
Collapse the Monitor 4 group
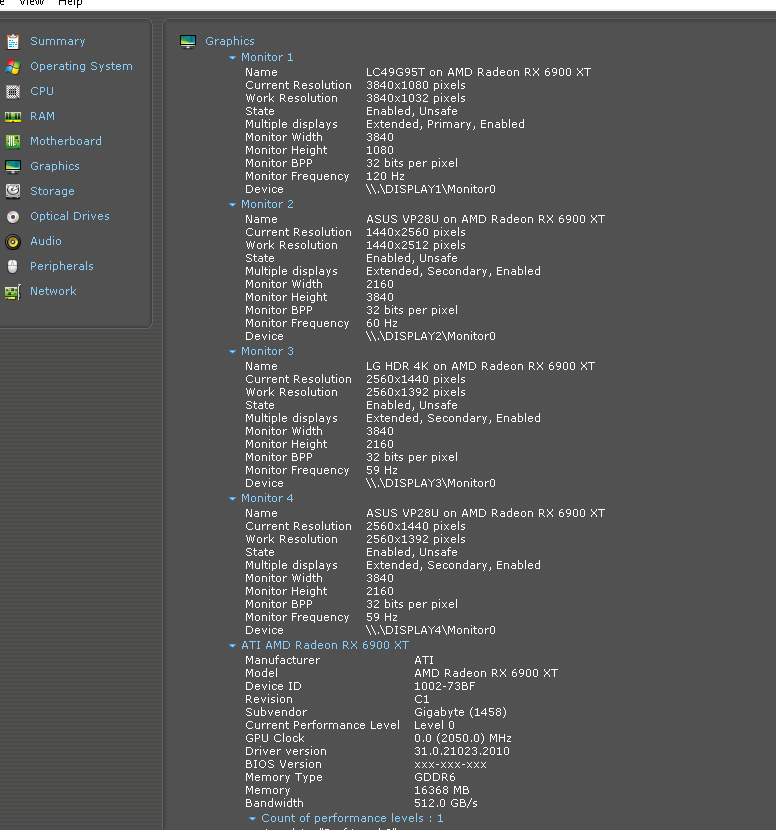[x=232, y=499]
